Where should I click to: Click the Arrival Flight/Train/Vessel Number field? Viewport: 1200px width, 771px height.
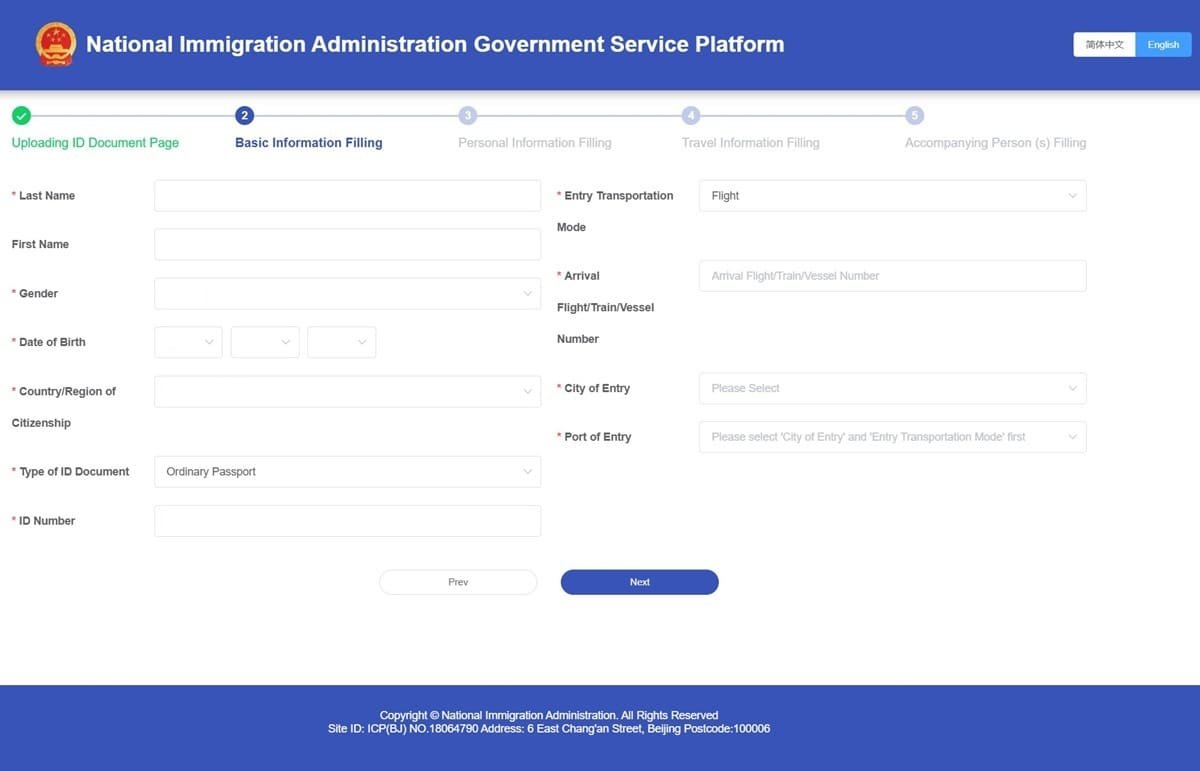pyautogui.click(x=892, y=275)
